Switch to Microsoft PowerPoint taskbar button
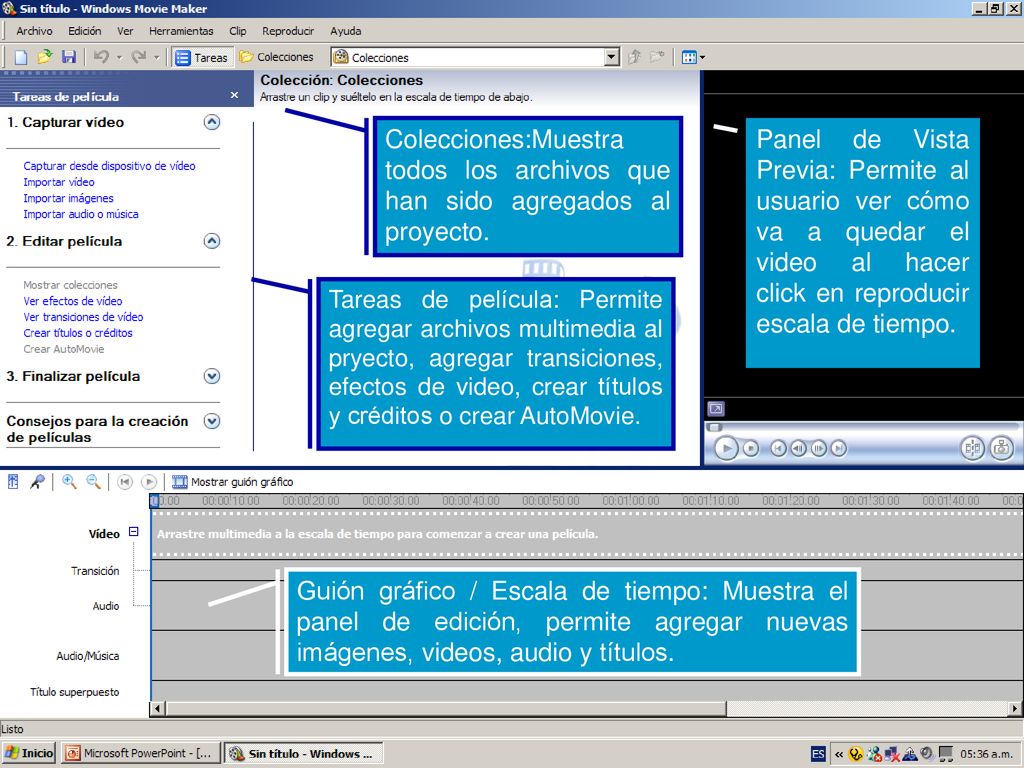The width and height of the screenshot is (1024, 768). click(x=140, y=753)
